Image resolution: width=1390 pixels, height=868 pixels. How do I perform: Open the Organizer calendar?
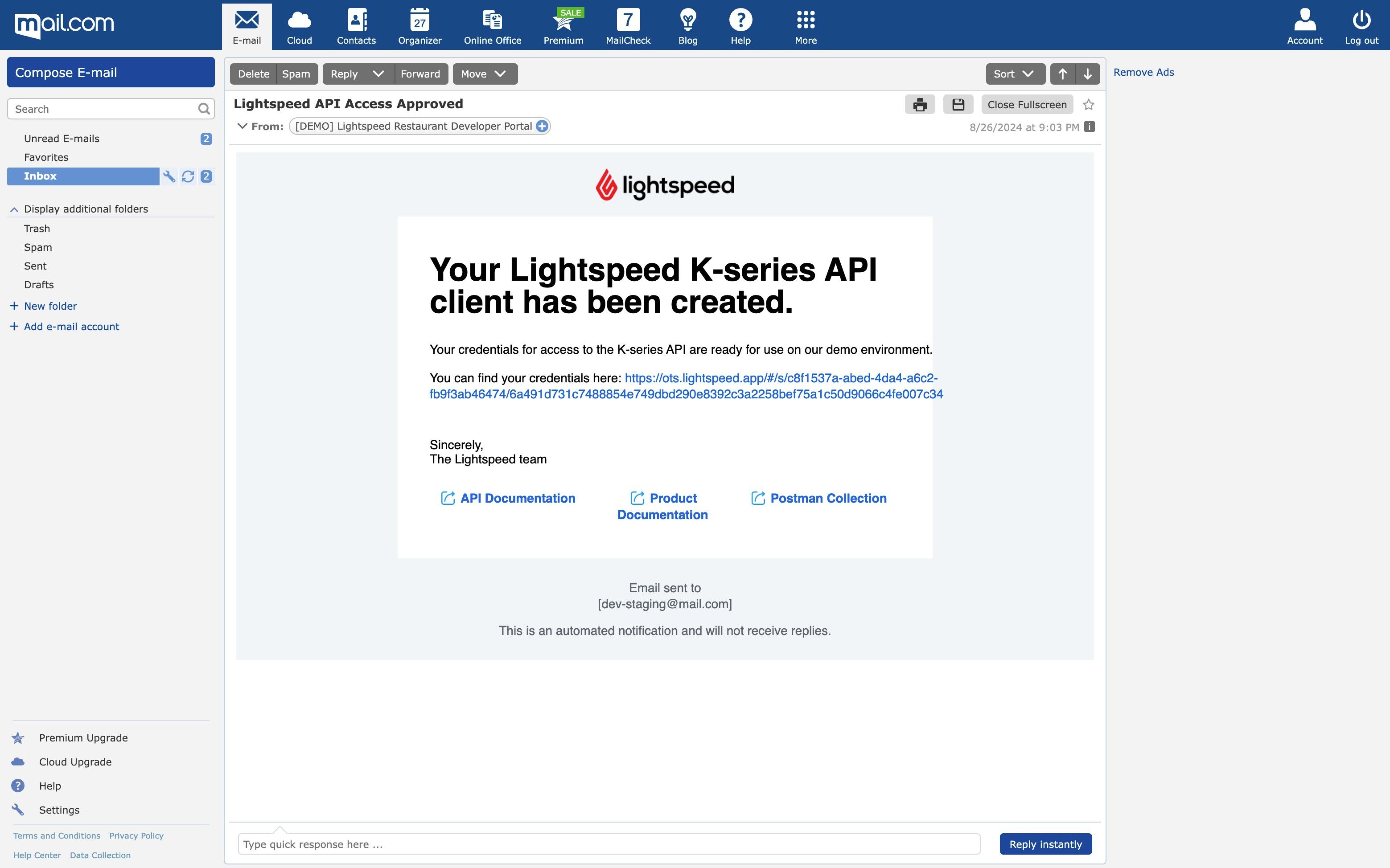click(419, 25)
